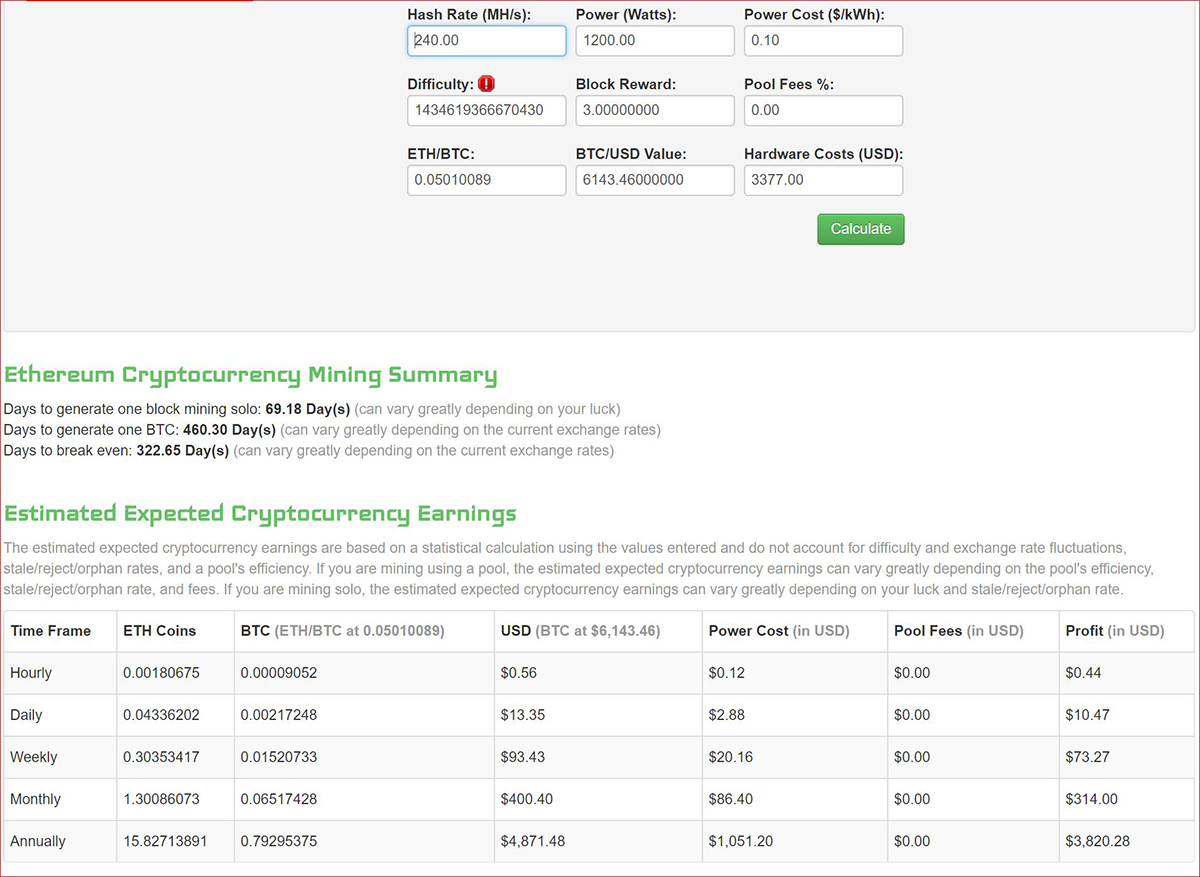Screen dimensions: 1200x877
Task: Click the daily Power Cost value $2.88
Action: [x=727, y=715]
